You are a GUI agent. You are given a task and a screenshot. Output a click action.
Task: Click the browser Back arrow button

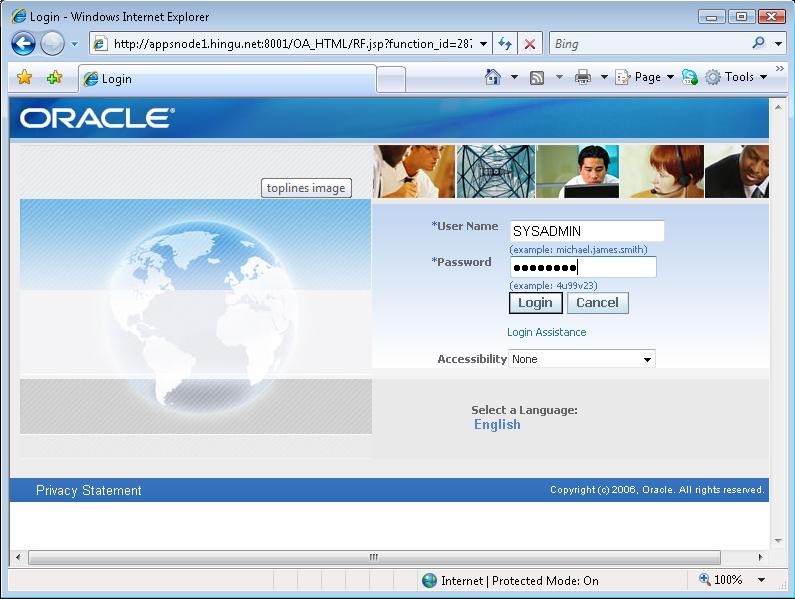(23, 44)
